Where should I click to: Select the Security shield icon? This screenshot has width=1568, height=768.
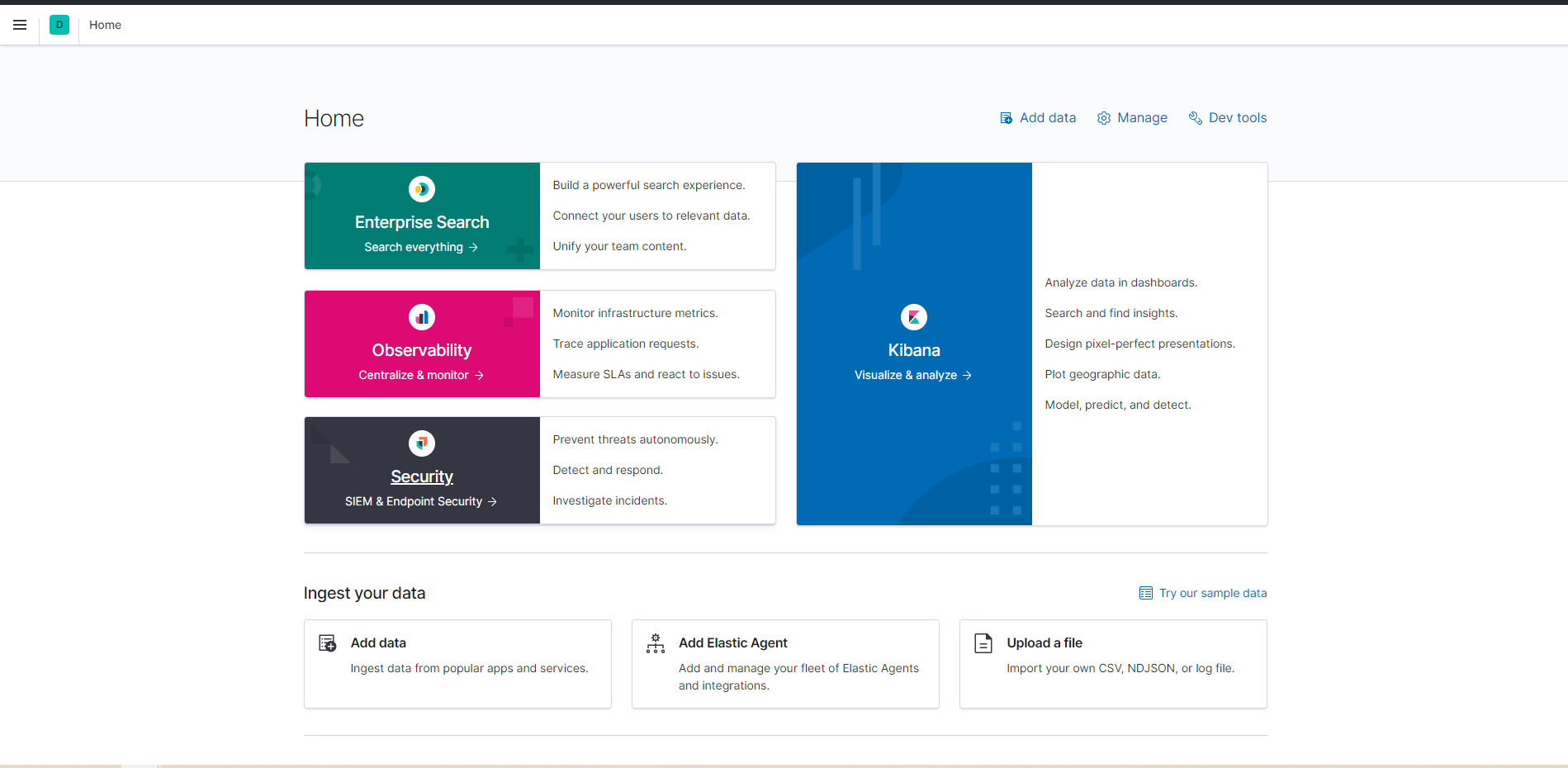pyautogui.click(x=421, y=443)
